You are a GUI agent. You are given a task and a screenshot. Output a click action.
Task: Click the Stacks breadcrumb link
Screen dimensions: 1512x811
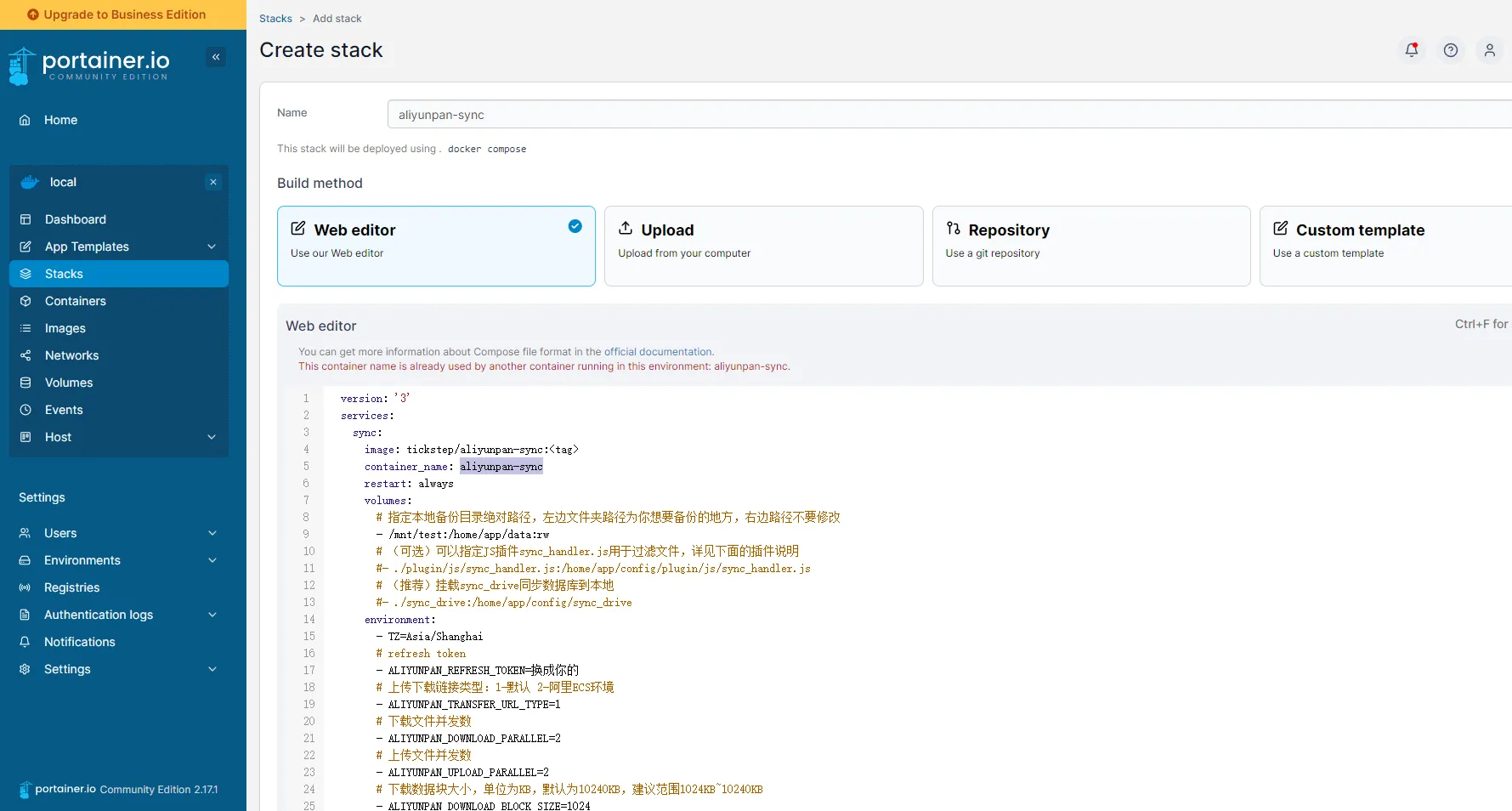click(x=275, y=19)
